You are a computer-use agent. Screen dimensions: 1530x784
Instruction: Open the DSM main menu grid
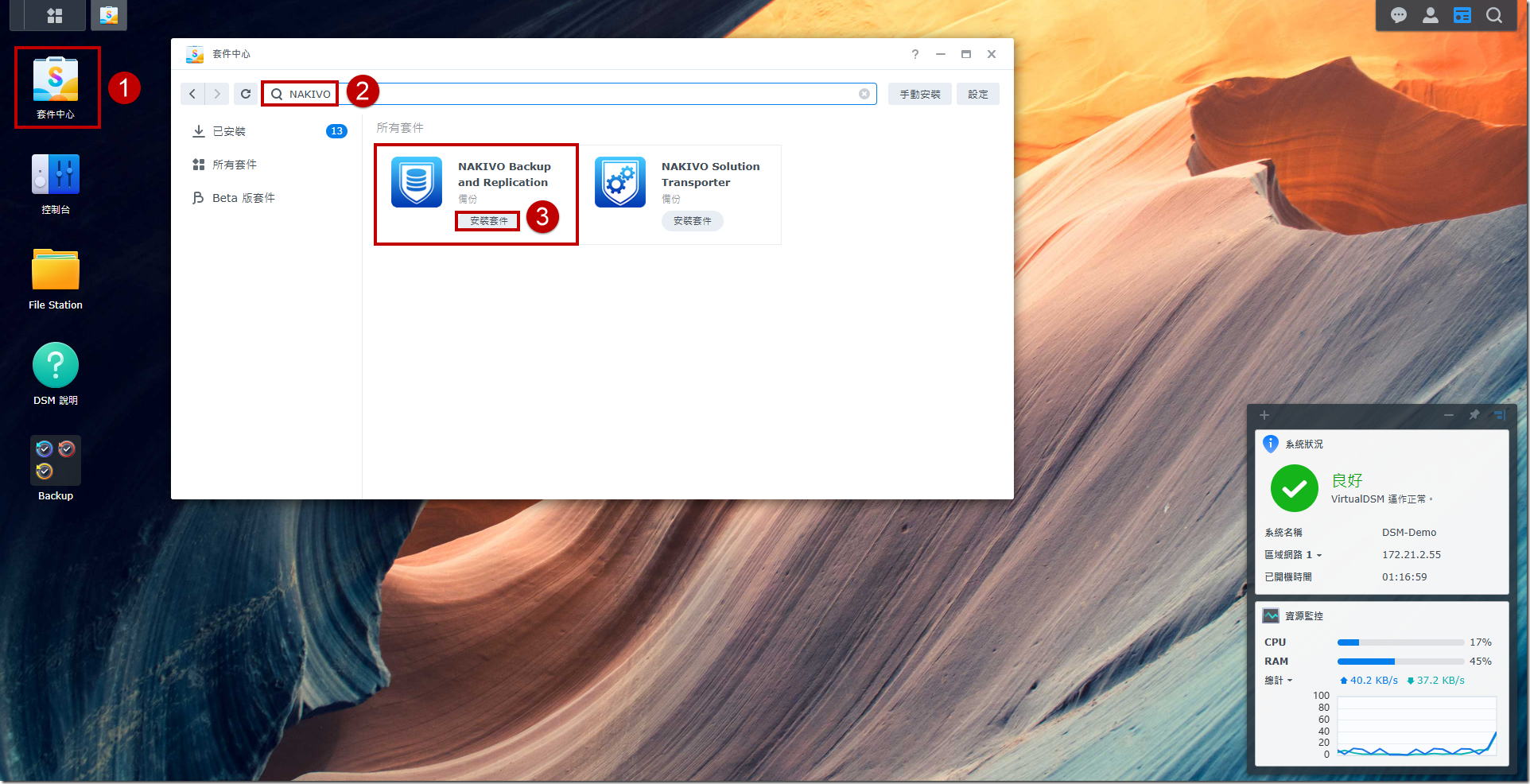[x=55, y=15]
